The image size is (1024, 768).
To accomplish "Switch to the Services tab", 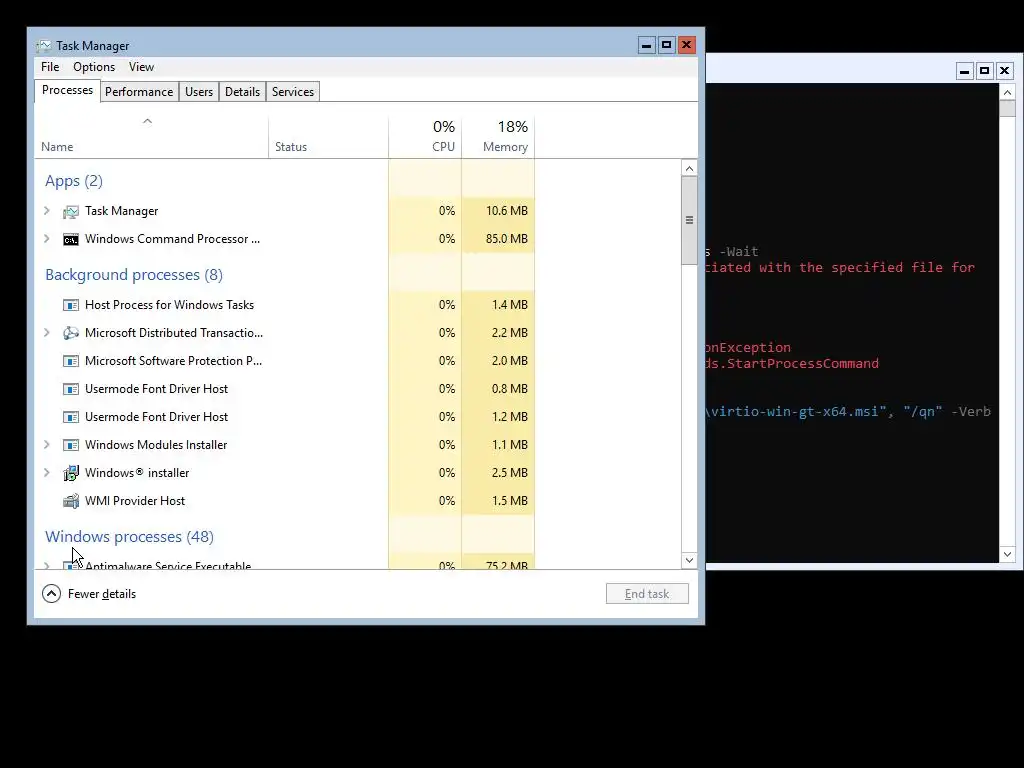I will (x=293, y=92).
